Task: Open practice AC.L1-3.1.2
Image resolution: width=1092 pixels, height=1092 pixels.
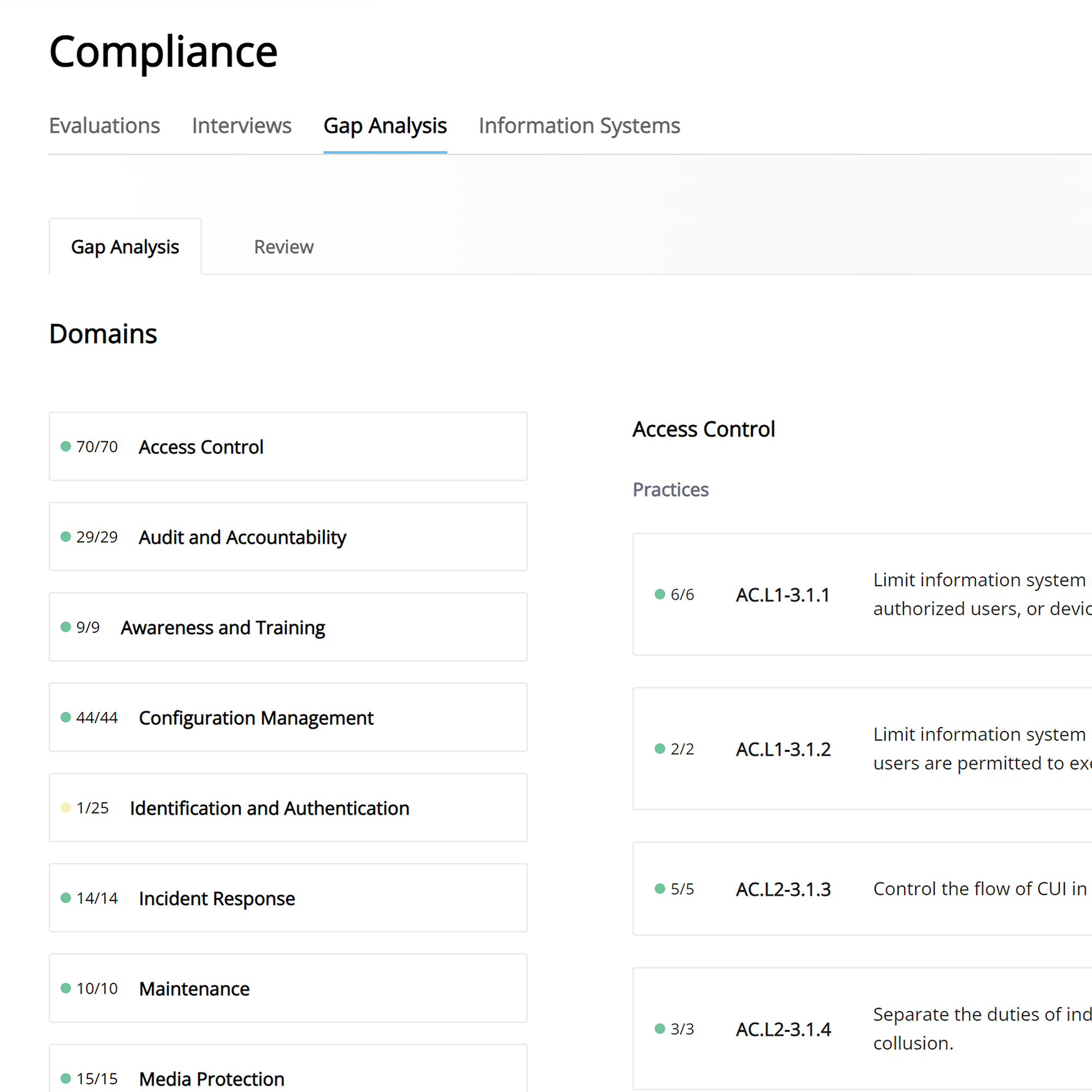Action: (x=863, y=749)
